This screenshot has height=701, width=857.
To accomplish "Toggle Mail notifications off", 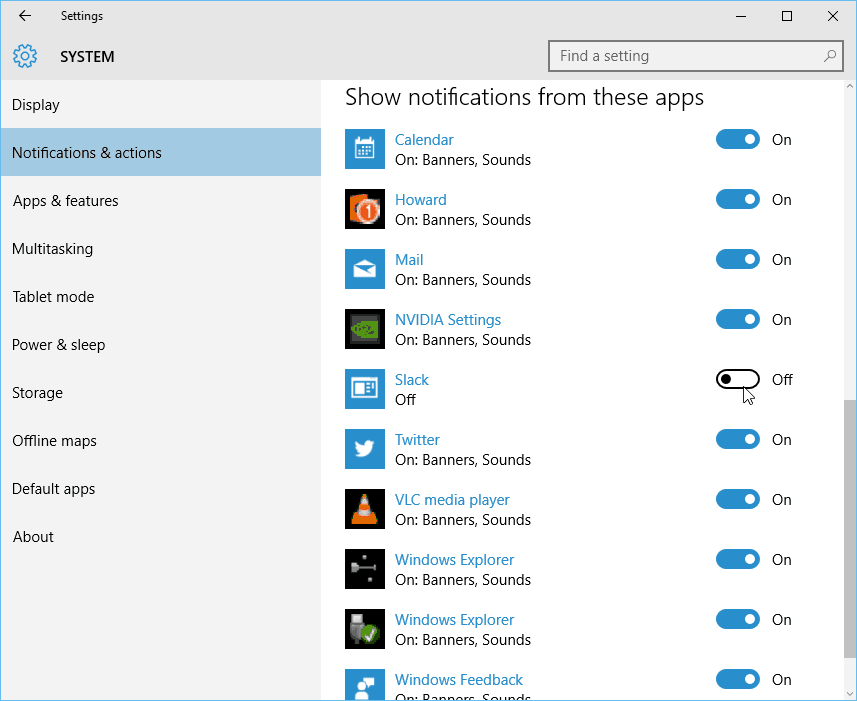I will pos(738,260).
